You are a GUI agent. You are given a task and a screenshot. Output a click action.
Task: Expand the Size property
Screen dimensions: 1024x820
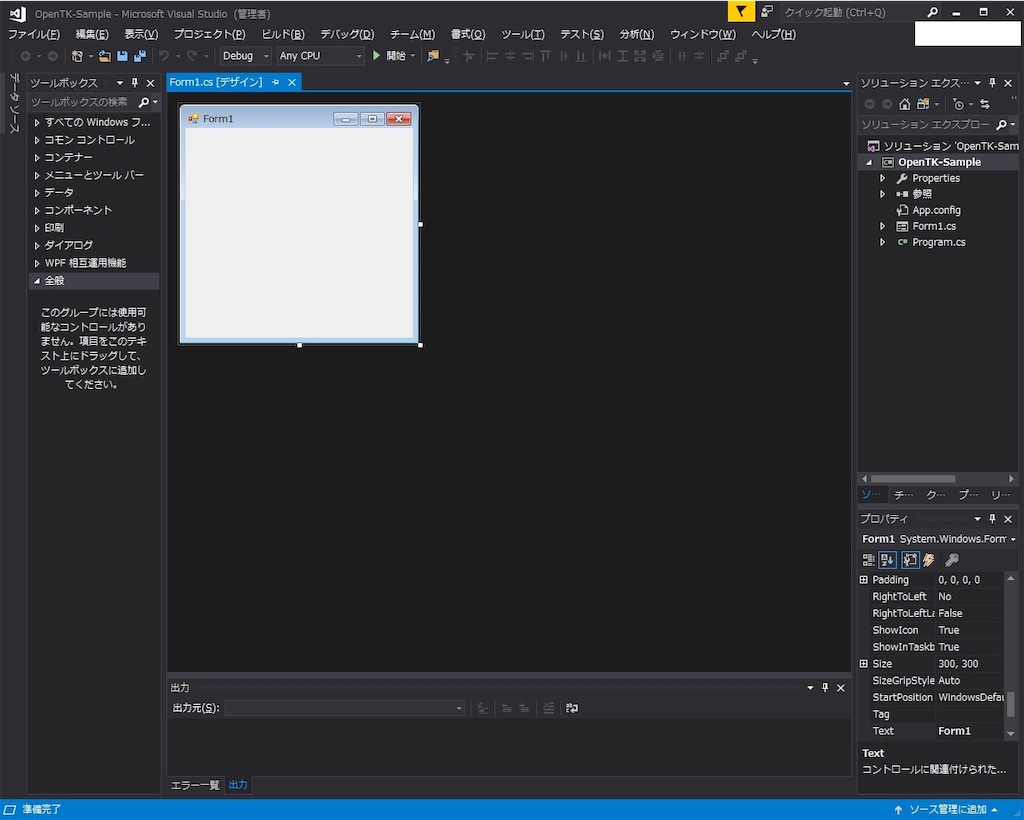tap(864, 664)
